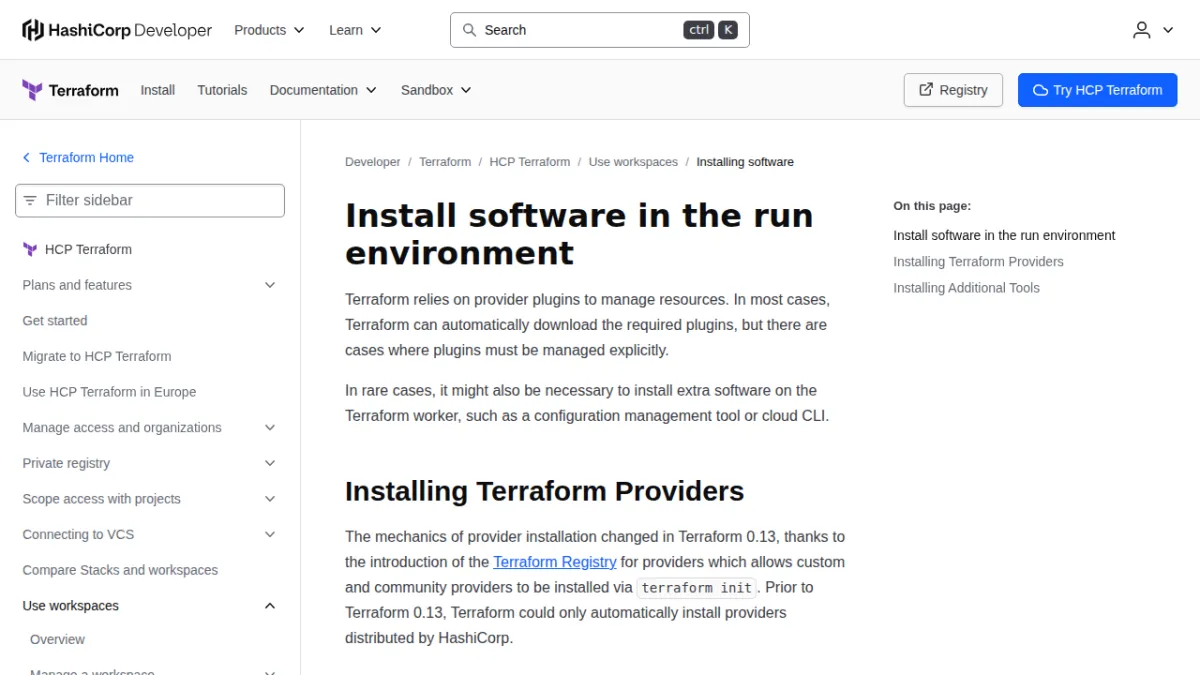
Task: Click 'Install software in the run environment' page link
Action: [x=1004, y=236]
